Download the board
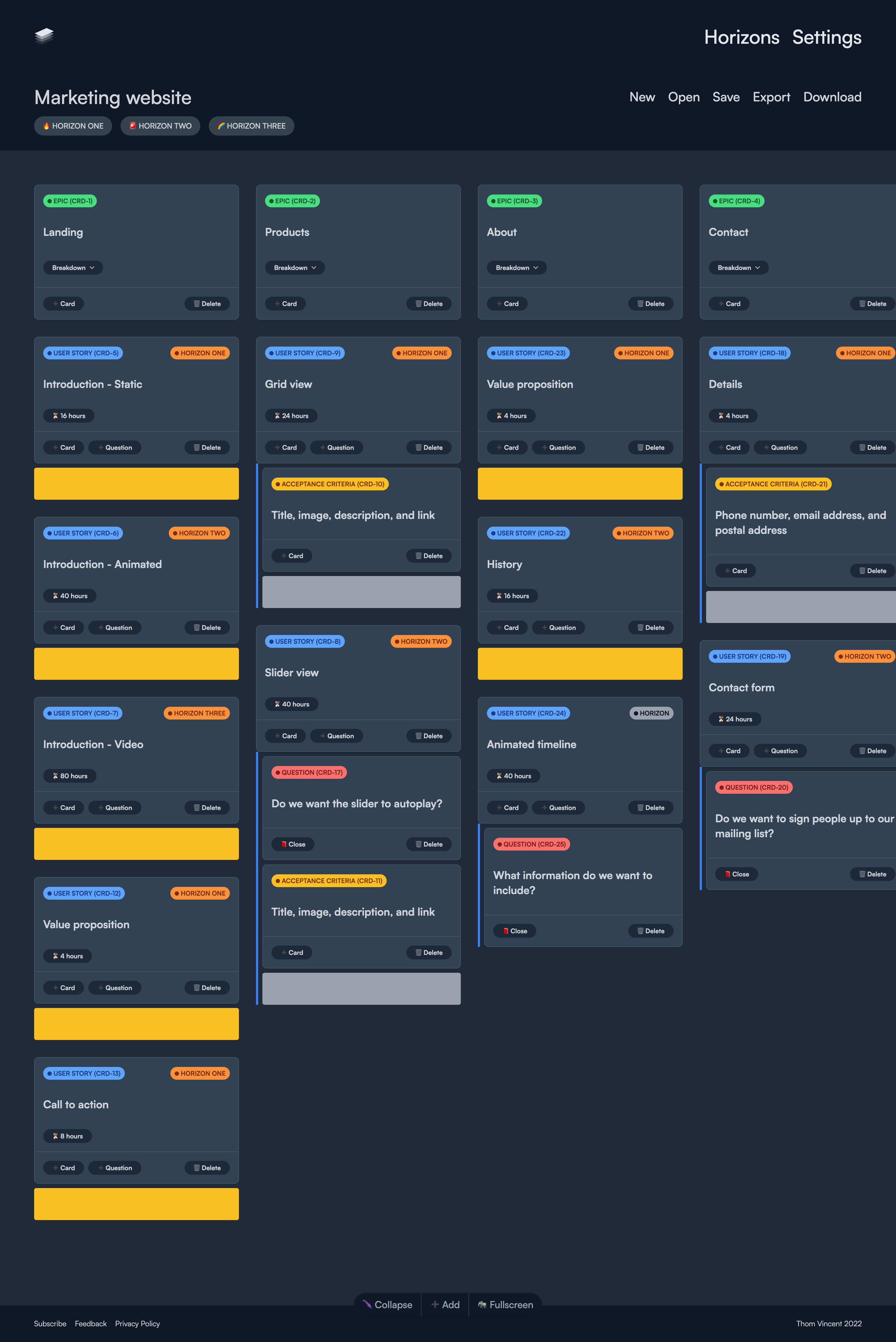Screen dimensions: 896x1342 click(832, 97)
